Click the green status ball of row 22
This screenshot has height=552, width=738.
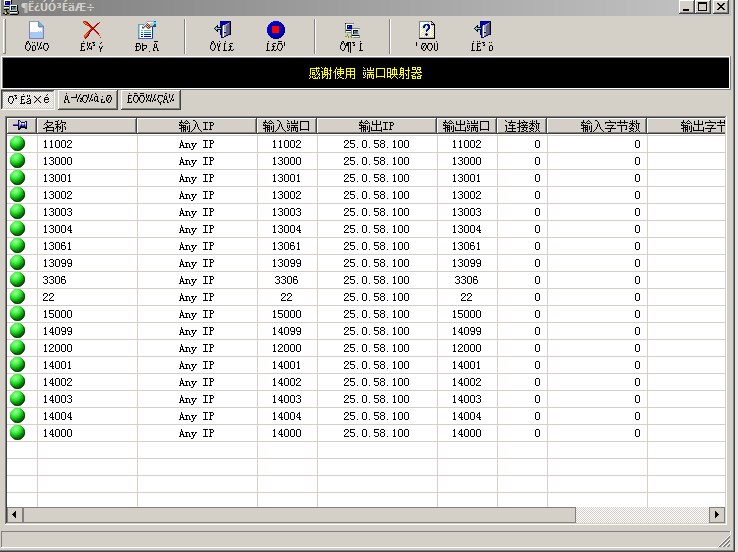click(x=17, y=296)
